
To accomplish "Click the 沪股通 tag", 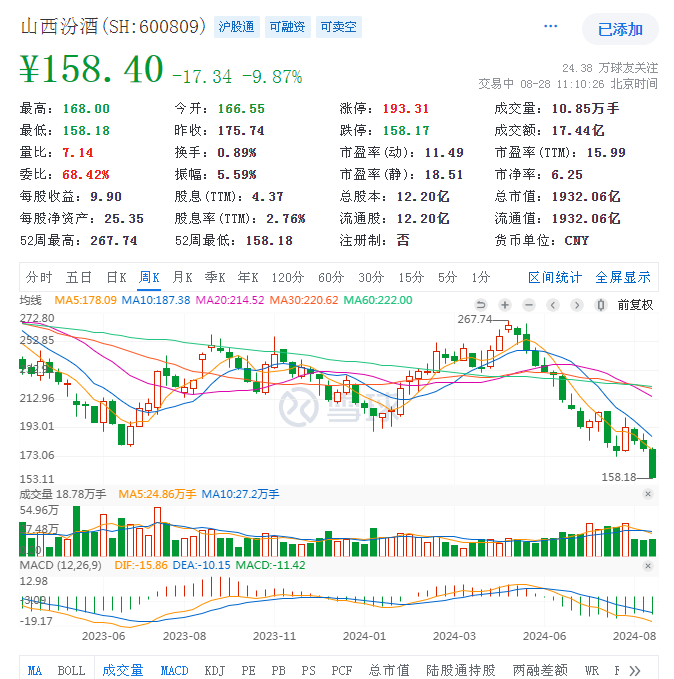I will coord(236,27).
